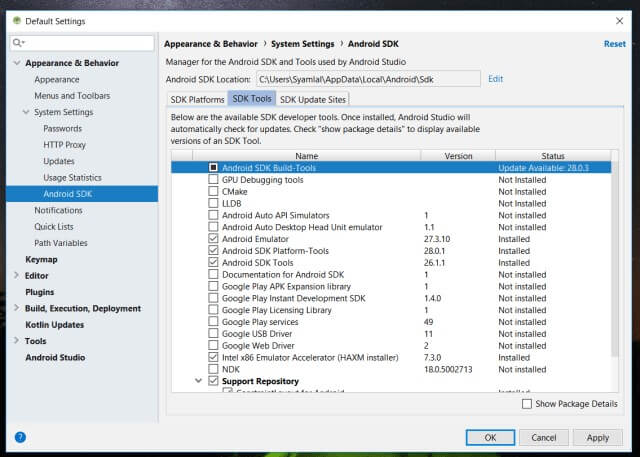Switch to the SDK Platforms tab
640x457 pixels.
pyautogui.click(x=196, y=99)
